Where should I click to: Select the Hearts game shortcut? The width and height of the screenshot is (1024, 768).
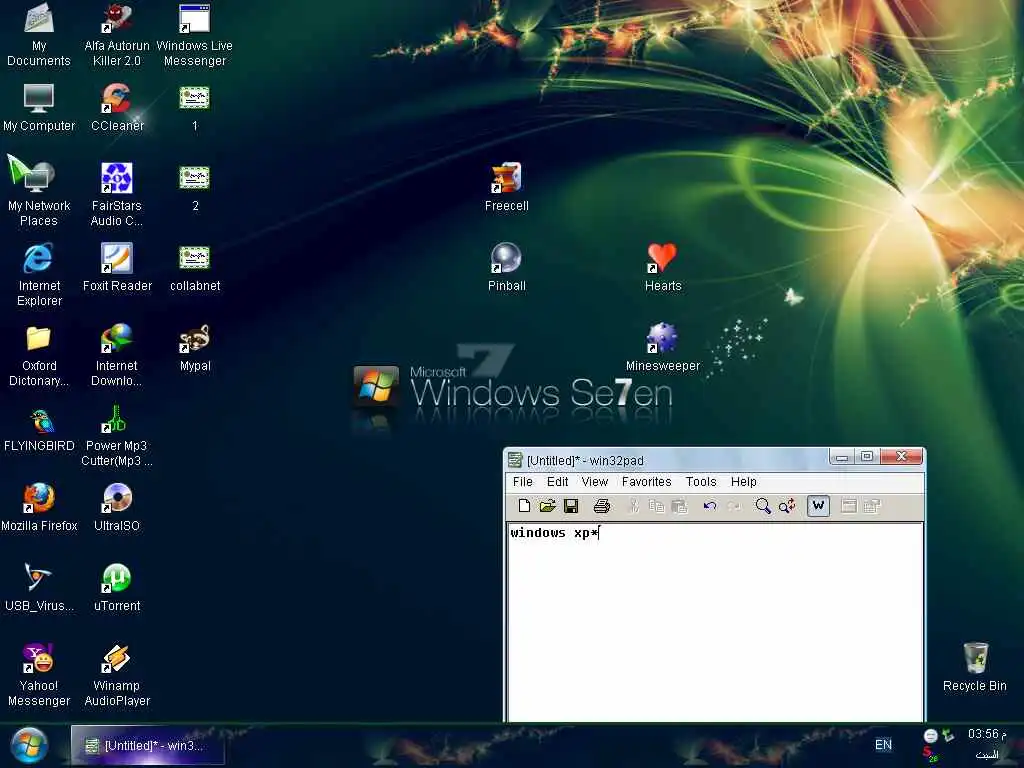663,268
